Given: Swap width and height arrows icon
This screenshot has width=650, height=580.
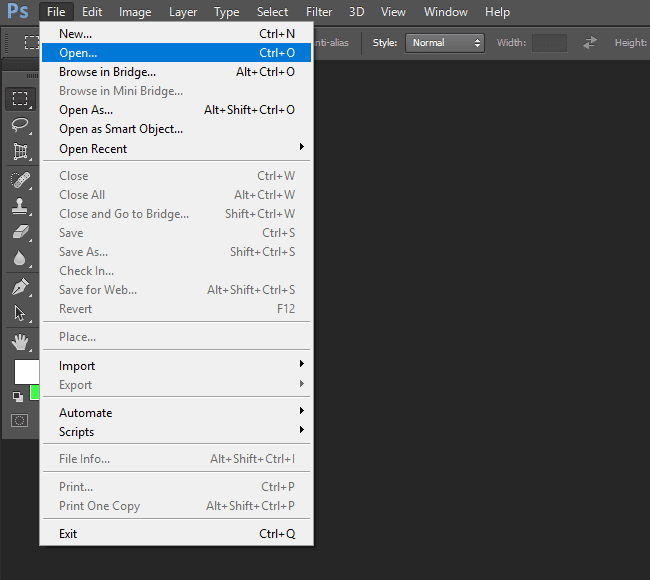Looking at the screenshot, I should click(x=589, y=42).
